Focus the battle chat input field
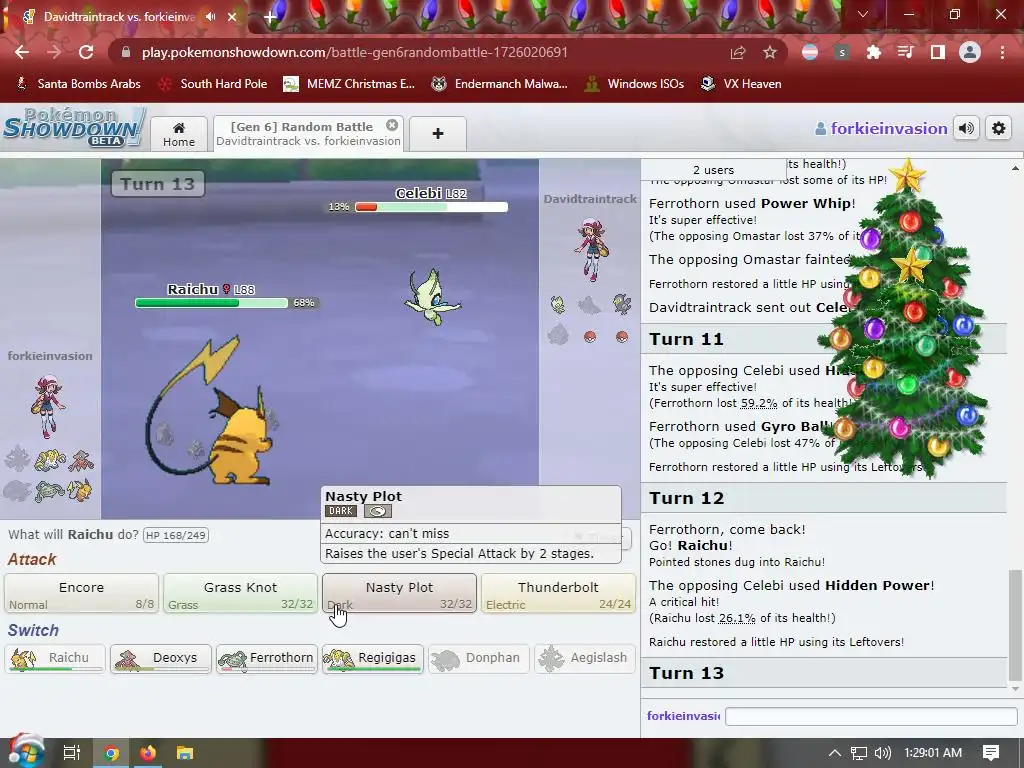This screenshot has height=768, width=1024. pos(872,716)
